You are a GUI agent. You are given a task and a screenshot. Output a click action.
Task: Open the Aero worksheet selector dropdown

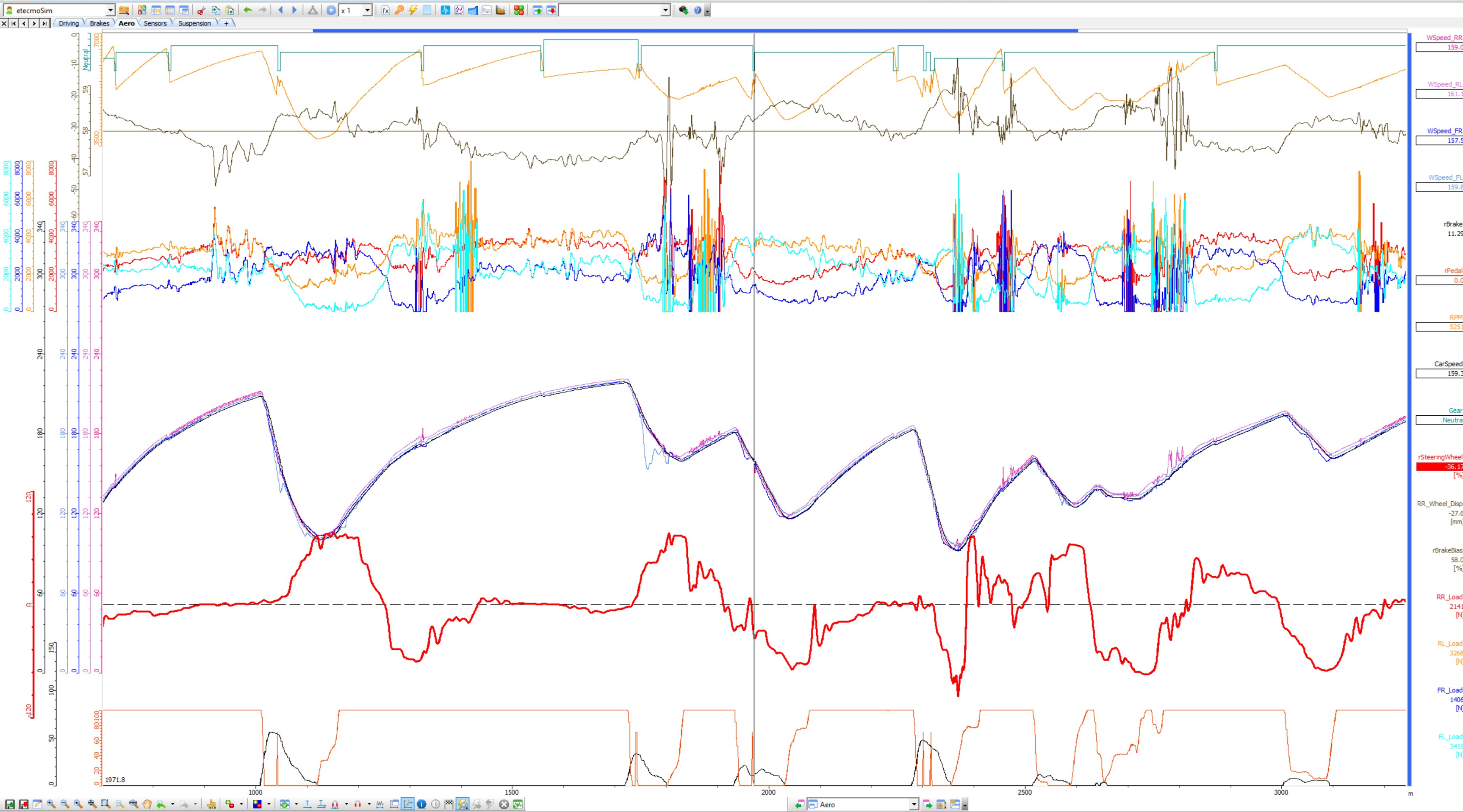913,804
